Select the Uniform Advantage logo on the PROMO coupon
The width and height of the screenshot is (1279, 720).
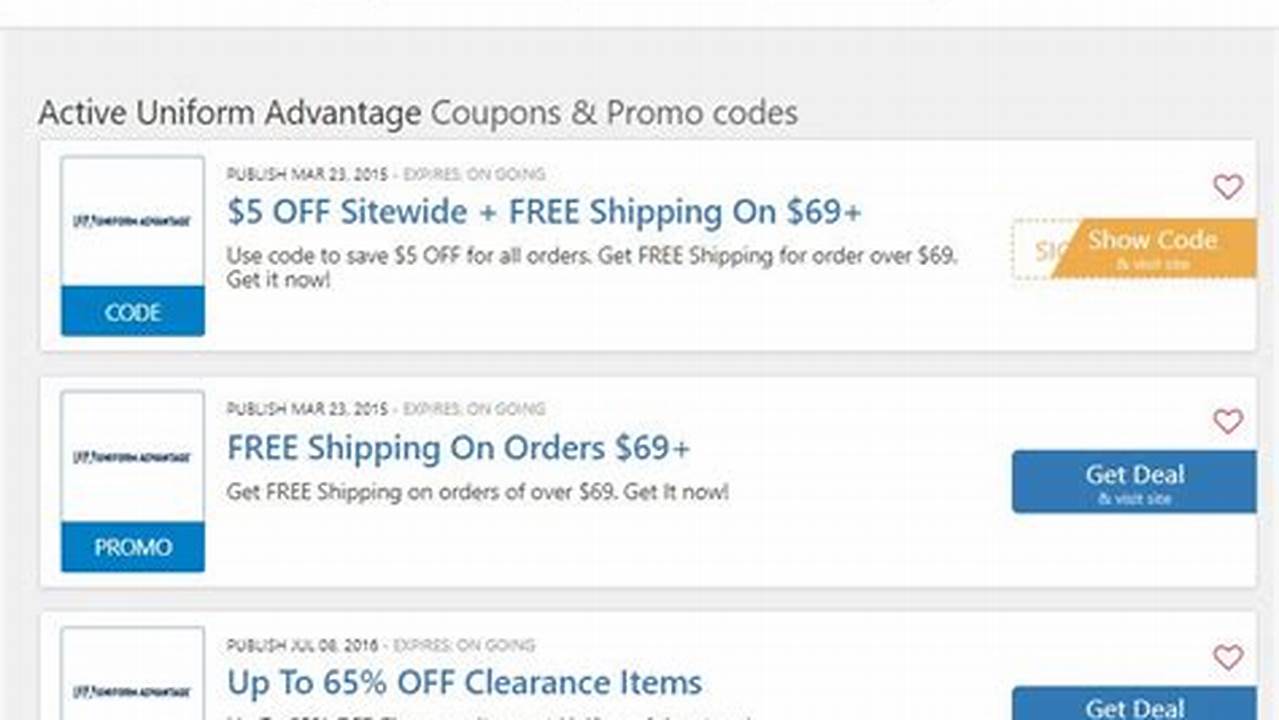132,455
